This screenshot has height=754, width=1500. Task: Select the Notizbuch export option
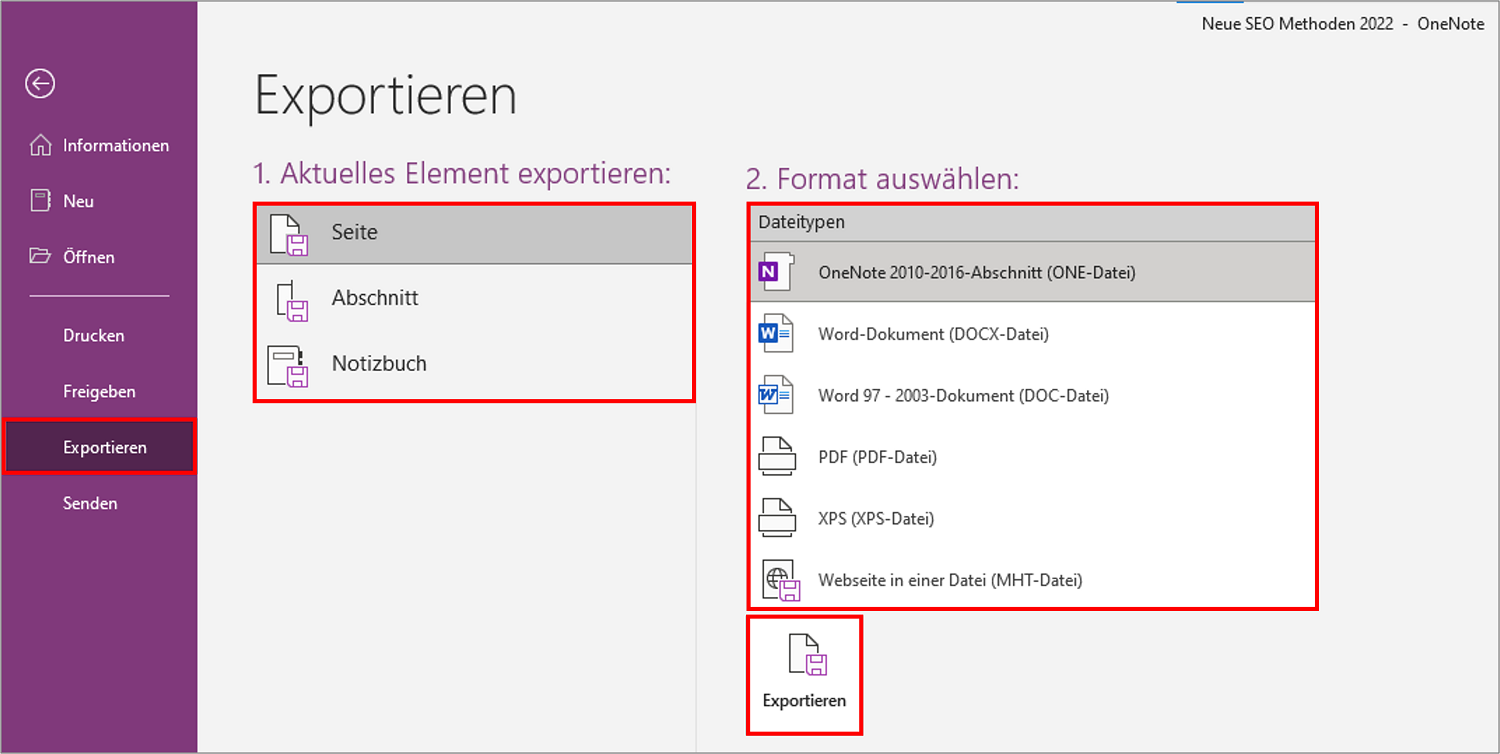(x=474, y=364)
